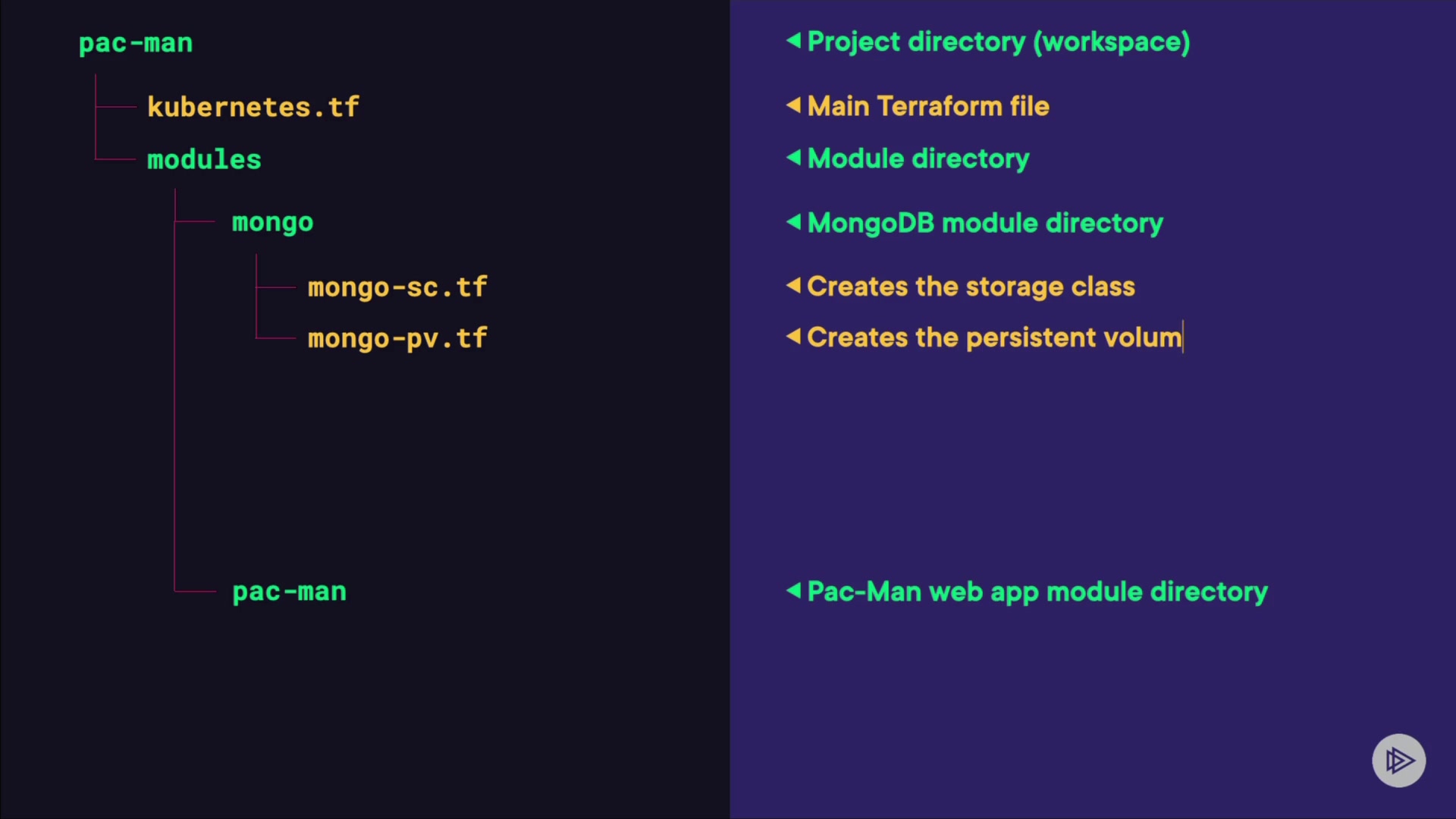Click arrow marker beside Project directory (workspace)
Screen dimensions: 1456x819
[793, 40]
